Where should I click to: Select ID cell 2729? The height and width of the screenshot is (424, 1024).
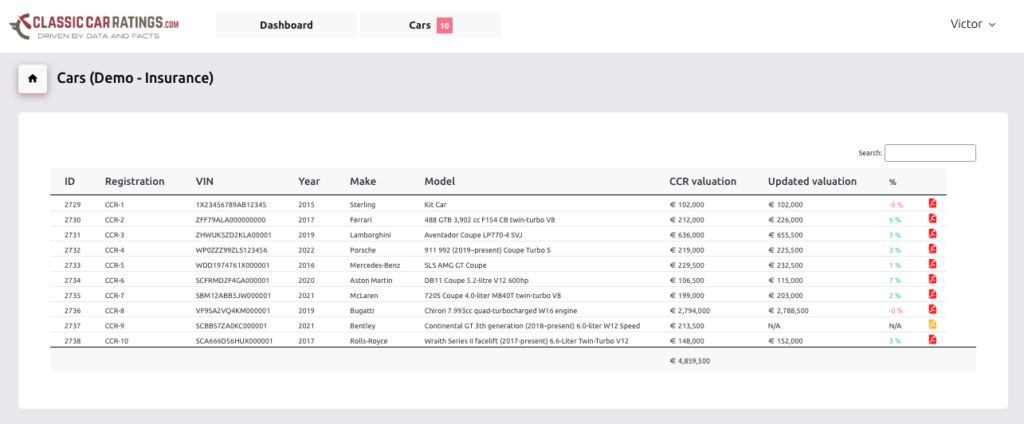tap(72, 204)
